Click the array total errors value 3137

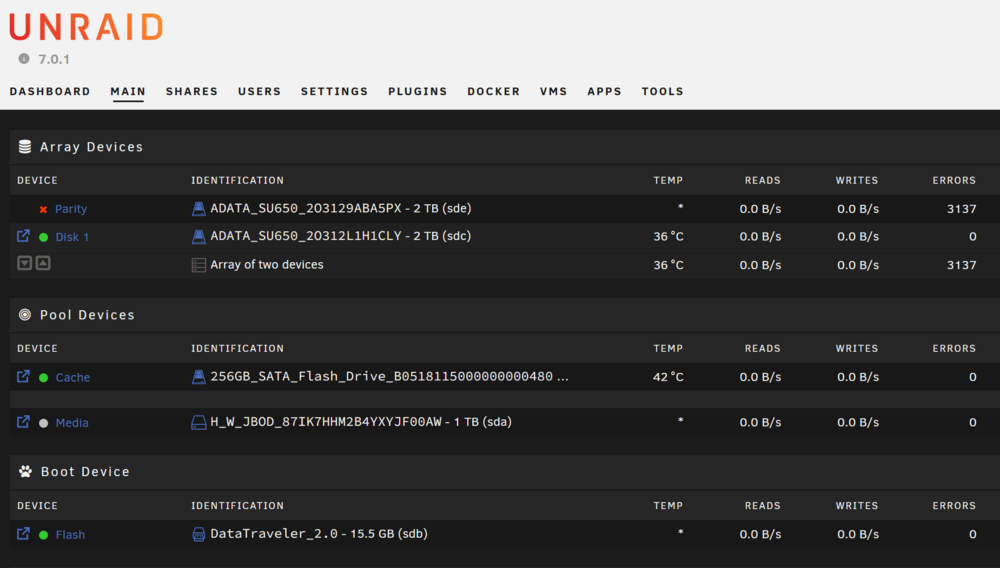(961, 265)
